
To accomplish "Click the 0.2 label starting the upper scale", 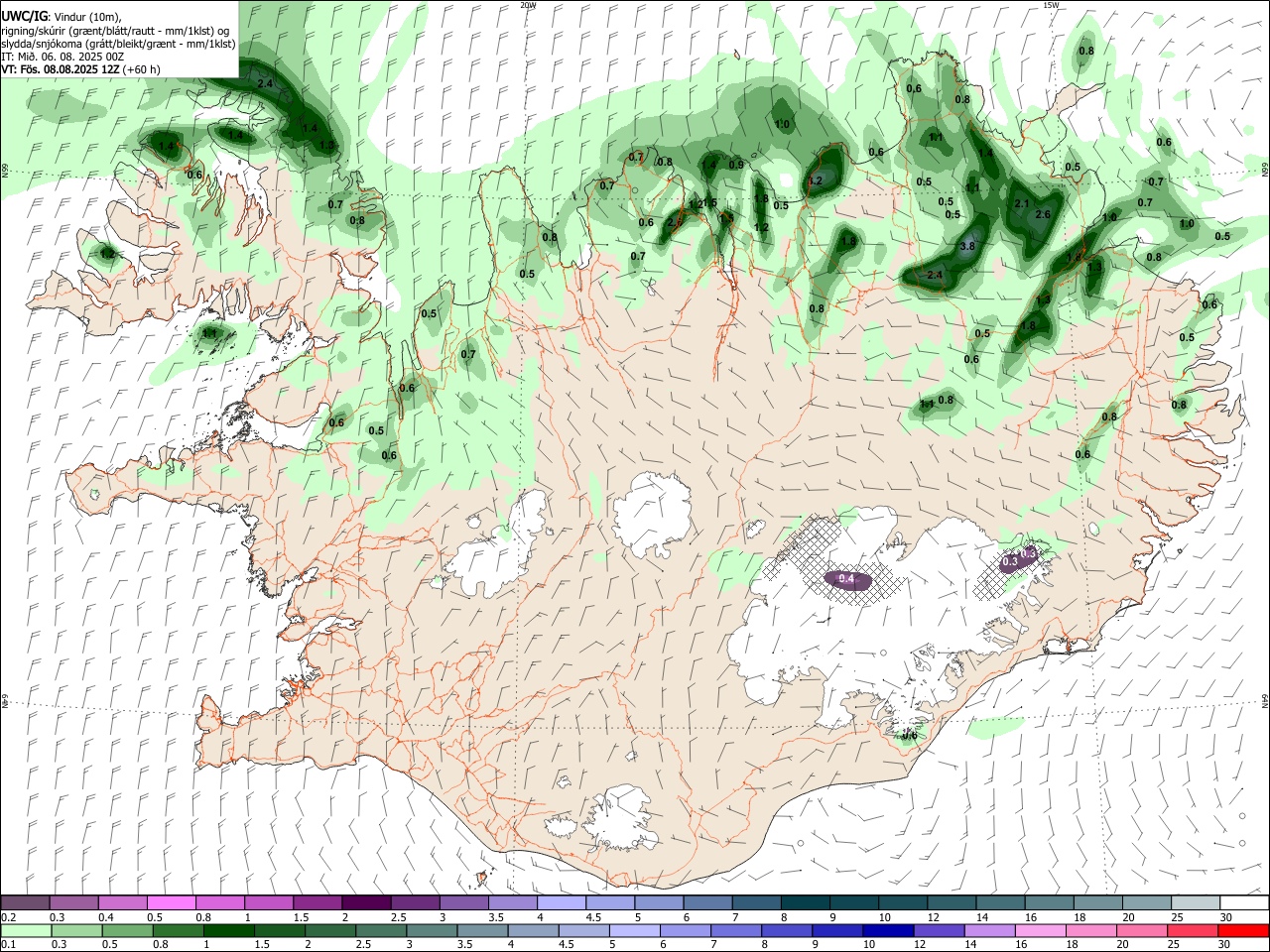I will tap(9, 917).
